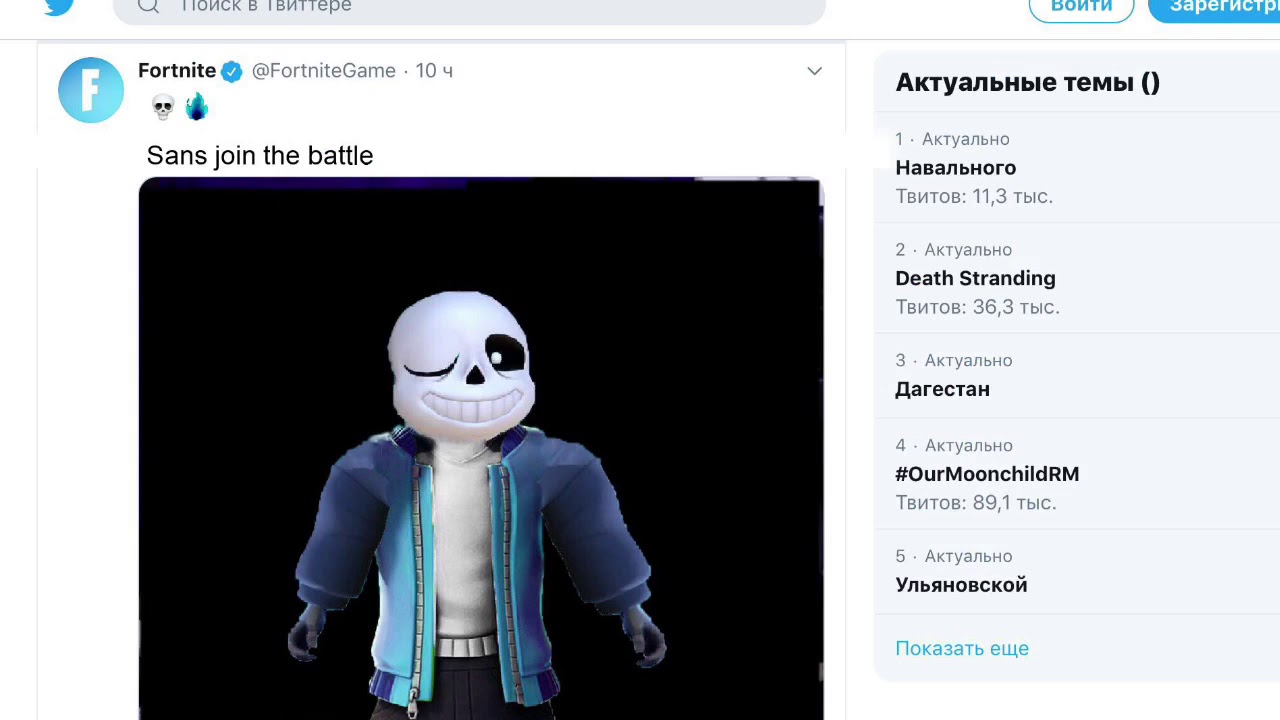Click Показать еще to show more trends
This screenshot has width=1280, height=720.
pyautogui.click(x=962, y=649)
